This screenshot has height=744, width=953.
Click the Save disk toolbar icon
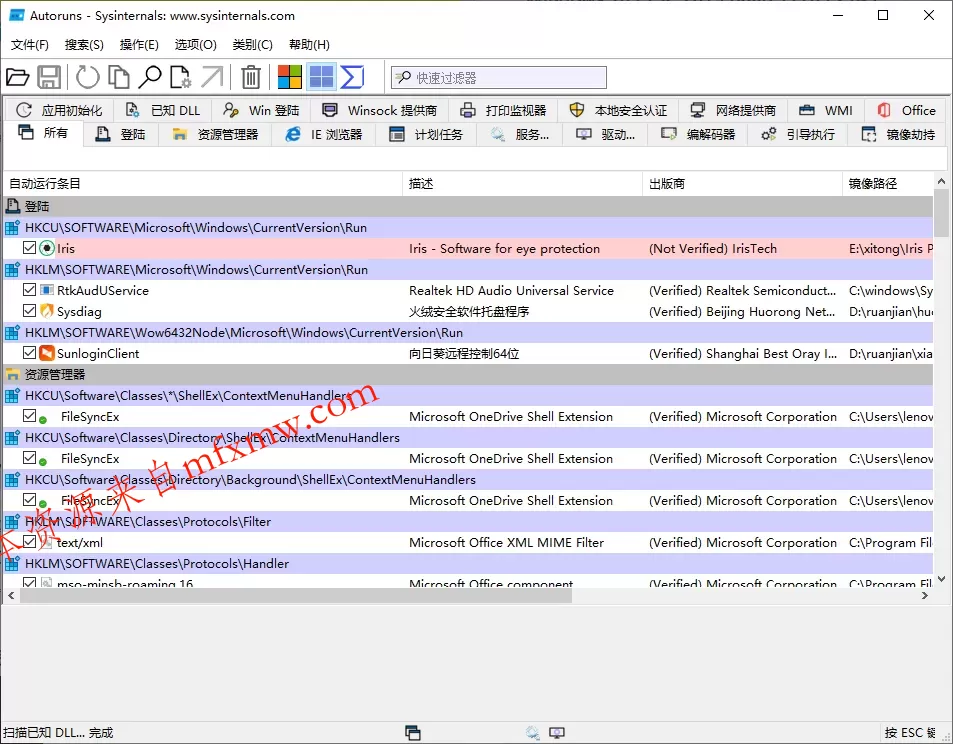pos(49,77)
